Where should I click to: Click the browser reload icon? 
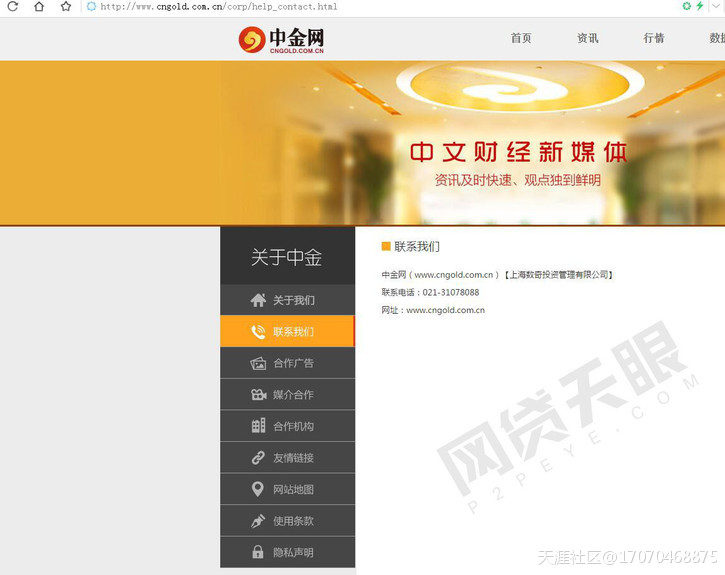click(x=13, y=6)
